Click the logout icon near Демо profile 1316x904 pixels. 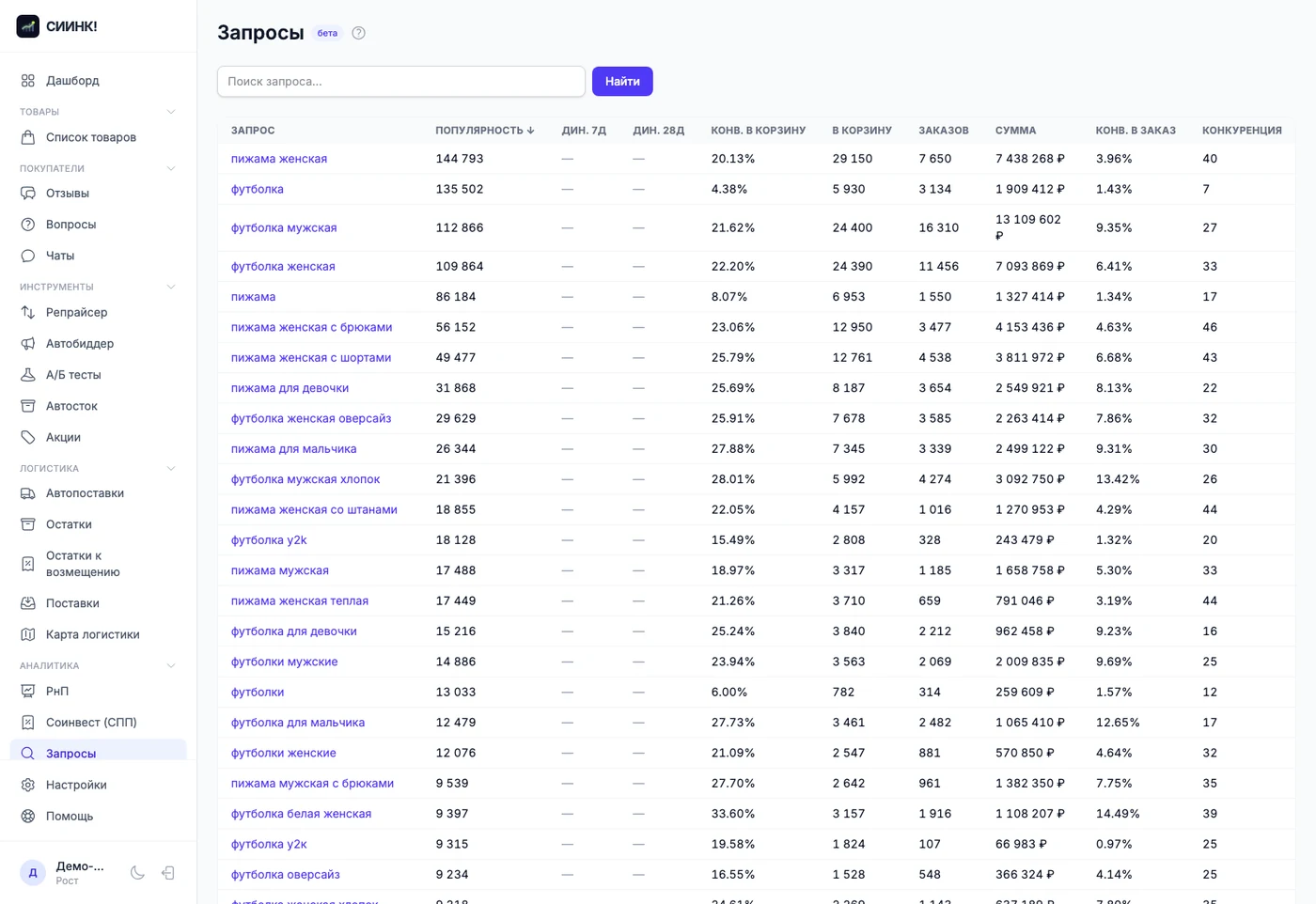pos(168,873)
